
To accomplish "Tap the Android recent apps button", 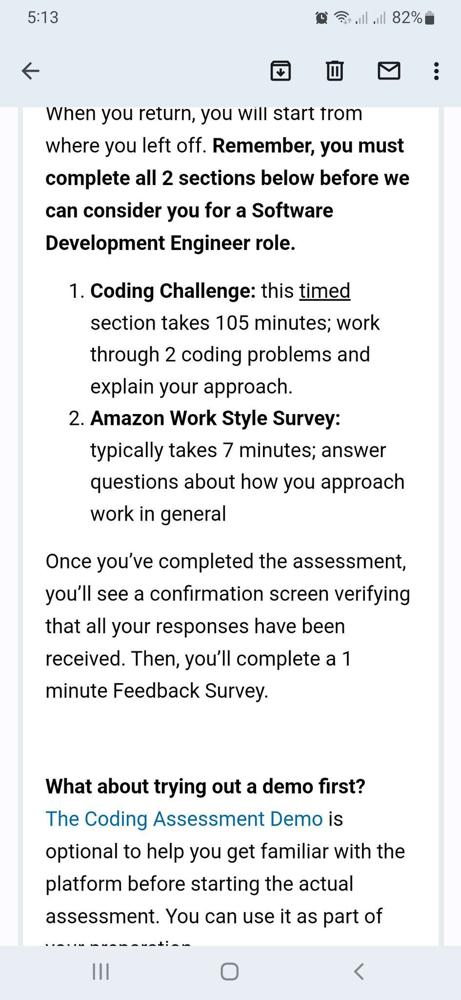I will point(101,971).
